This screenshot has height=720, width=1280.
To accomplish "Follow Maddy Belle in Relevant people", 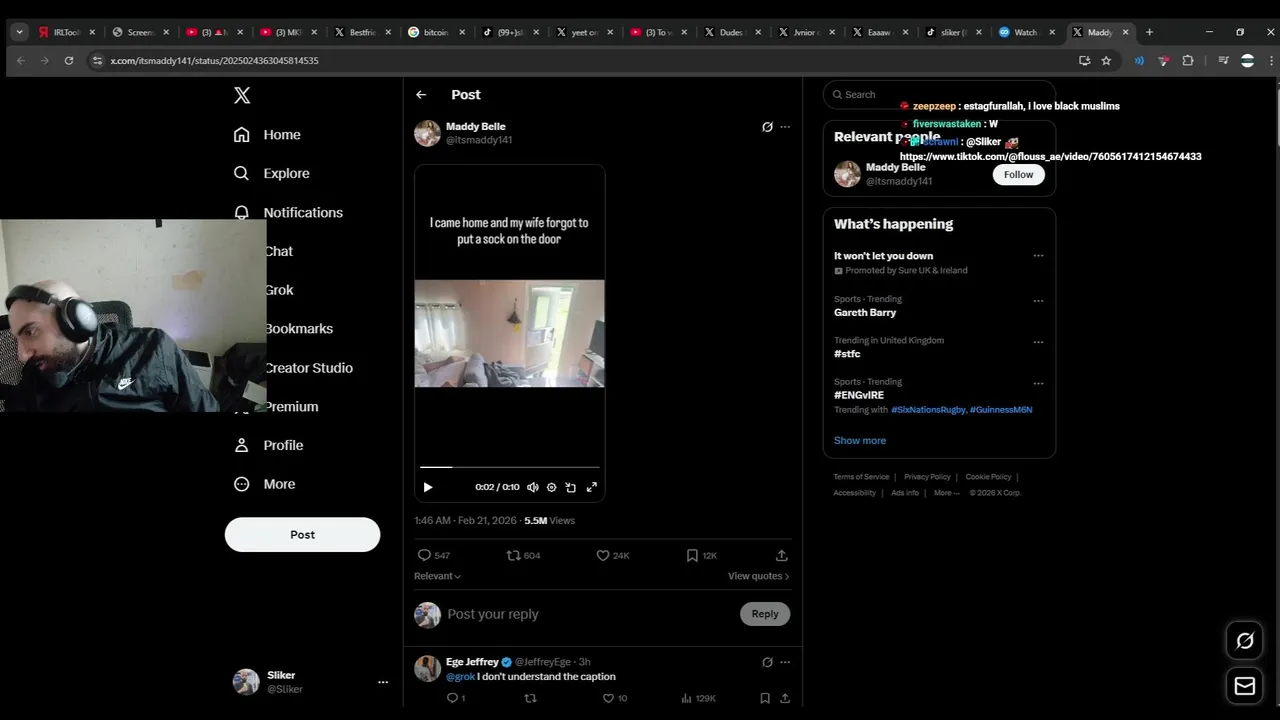I will coord(1018,174).
